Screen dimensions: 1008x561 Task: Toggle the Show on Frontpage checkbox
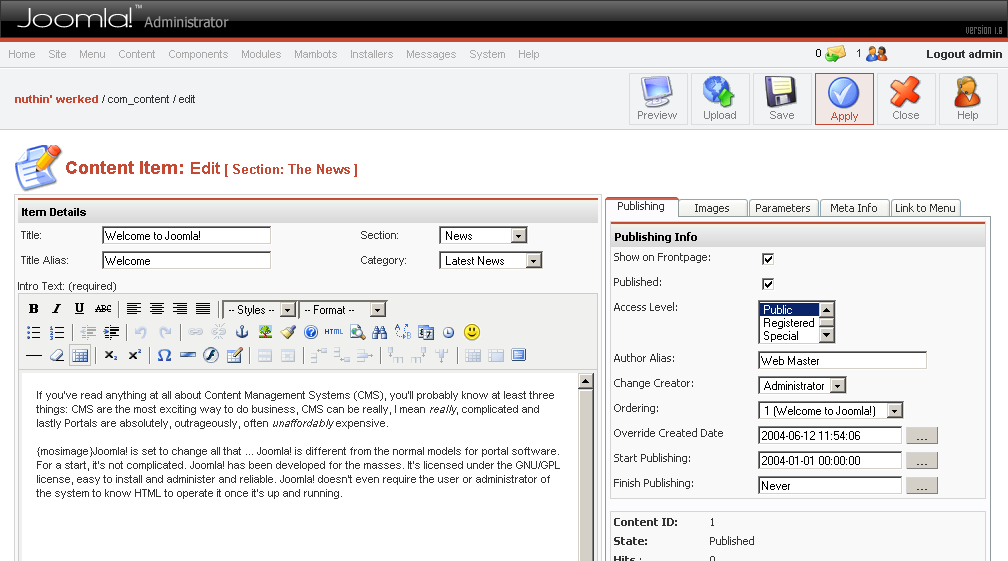pyautogui.click(x=768, y=259)
